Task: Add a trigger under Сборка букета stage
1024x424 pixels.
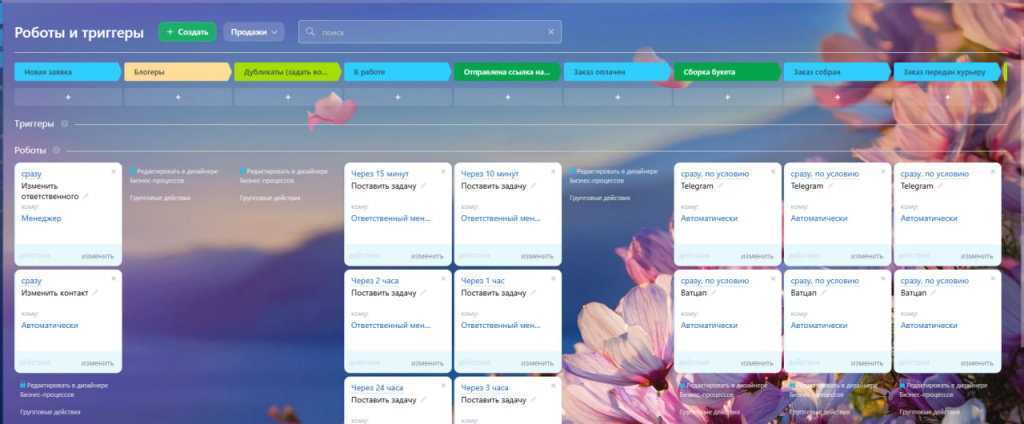Action: pyautogui.click(x=728, y=97)
